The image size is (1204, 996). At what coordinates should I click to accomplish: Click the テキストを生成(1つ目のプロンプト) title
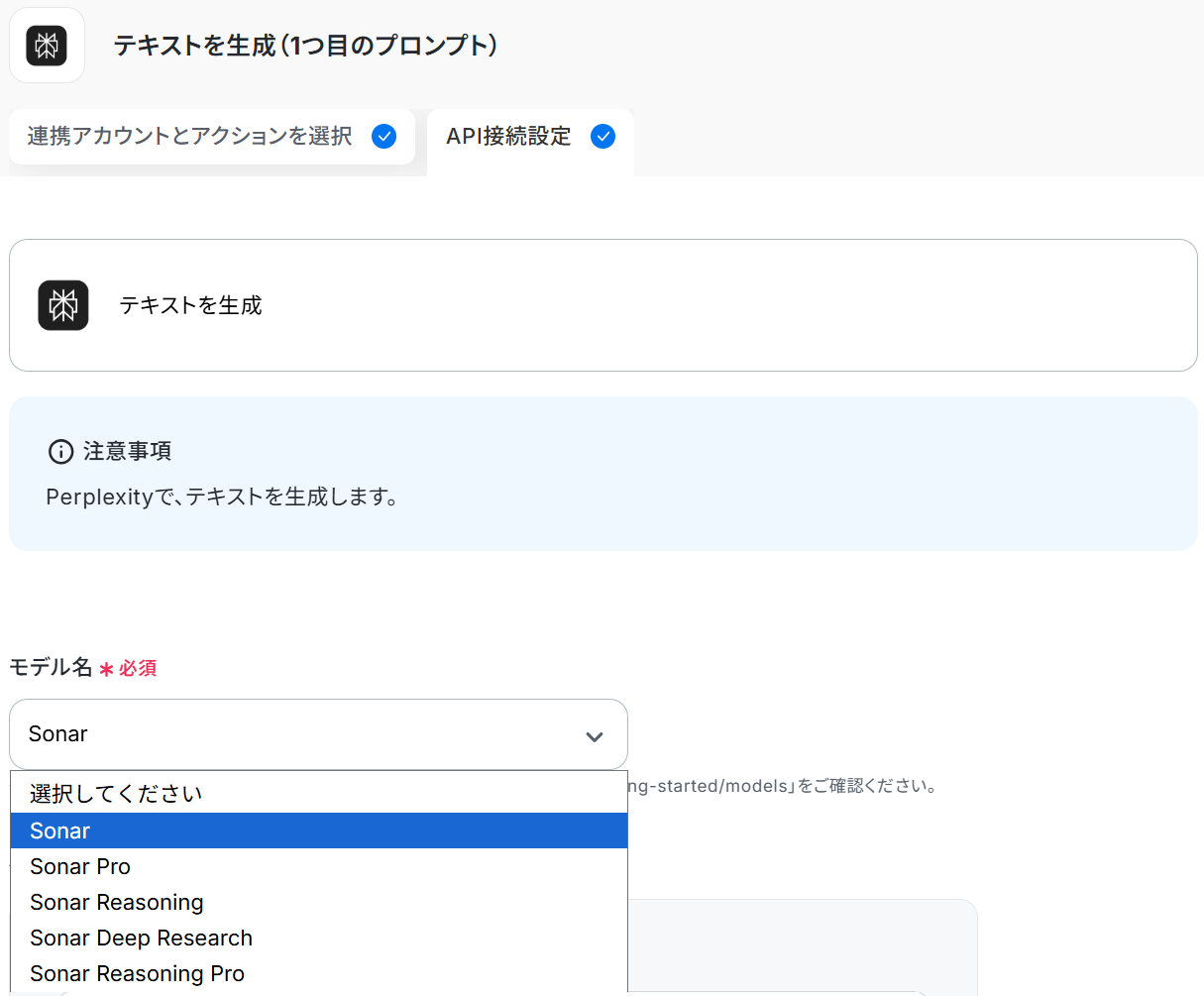(305, 46)
